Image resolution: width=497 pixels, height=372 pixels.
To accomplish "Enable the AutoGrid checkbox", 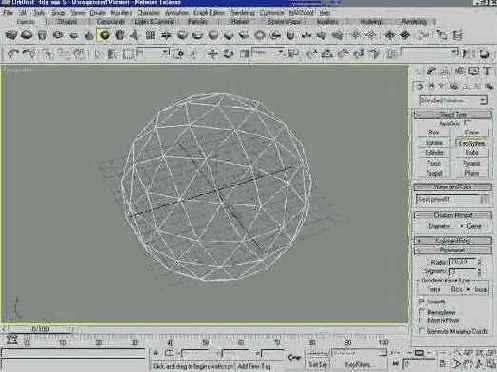I will [x=466, y=123].
